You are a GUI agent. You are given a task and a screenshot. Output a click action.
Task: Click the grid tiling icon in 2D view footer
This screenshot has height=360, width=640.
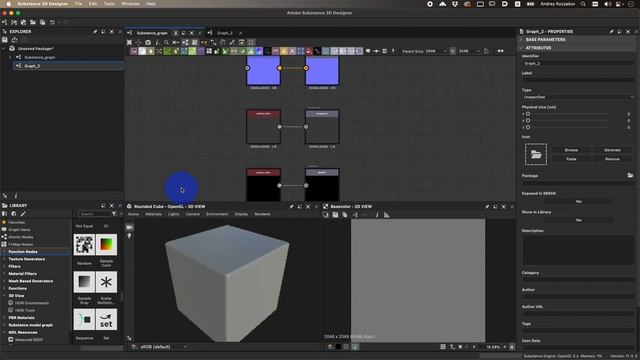tap(443, 347)
